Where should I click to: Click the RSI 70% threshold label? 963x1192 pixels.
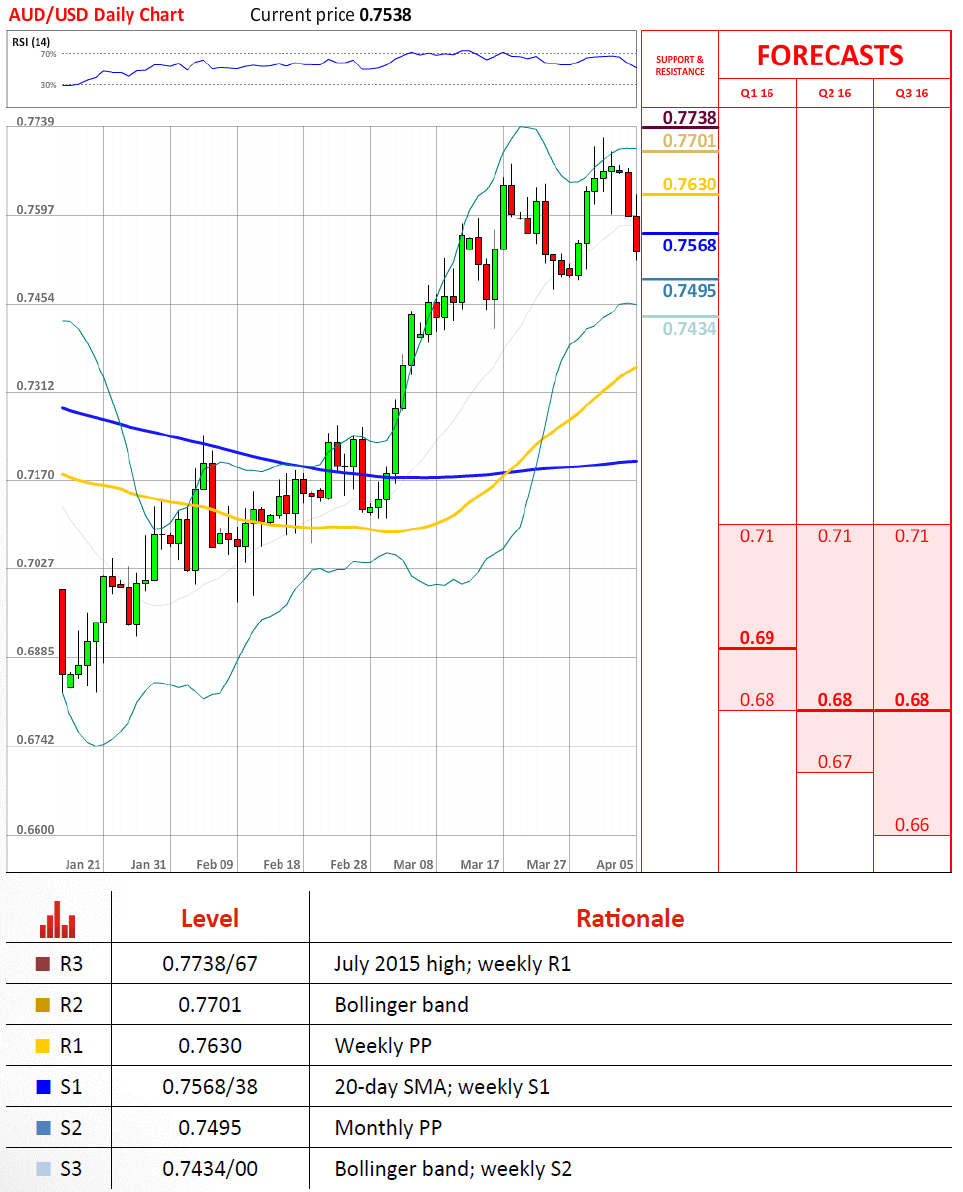48,55
